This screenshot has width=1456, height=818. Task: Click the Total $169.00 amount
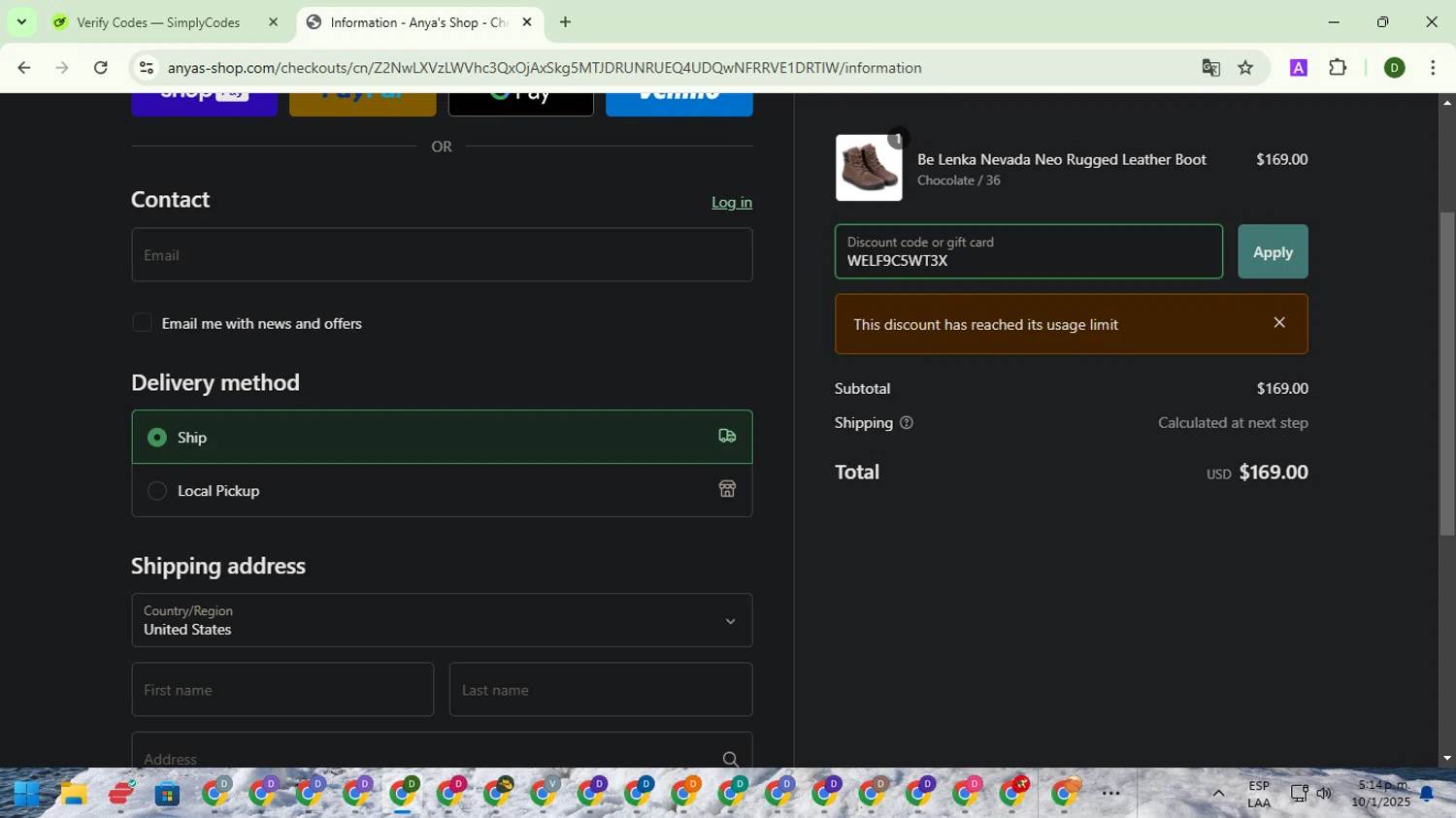coord(1274,473)
